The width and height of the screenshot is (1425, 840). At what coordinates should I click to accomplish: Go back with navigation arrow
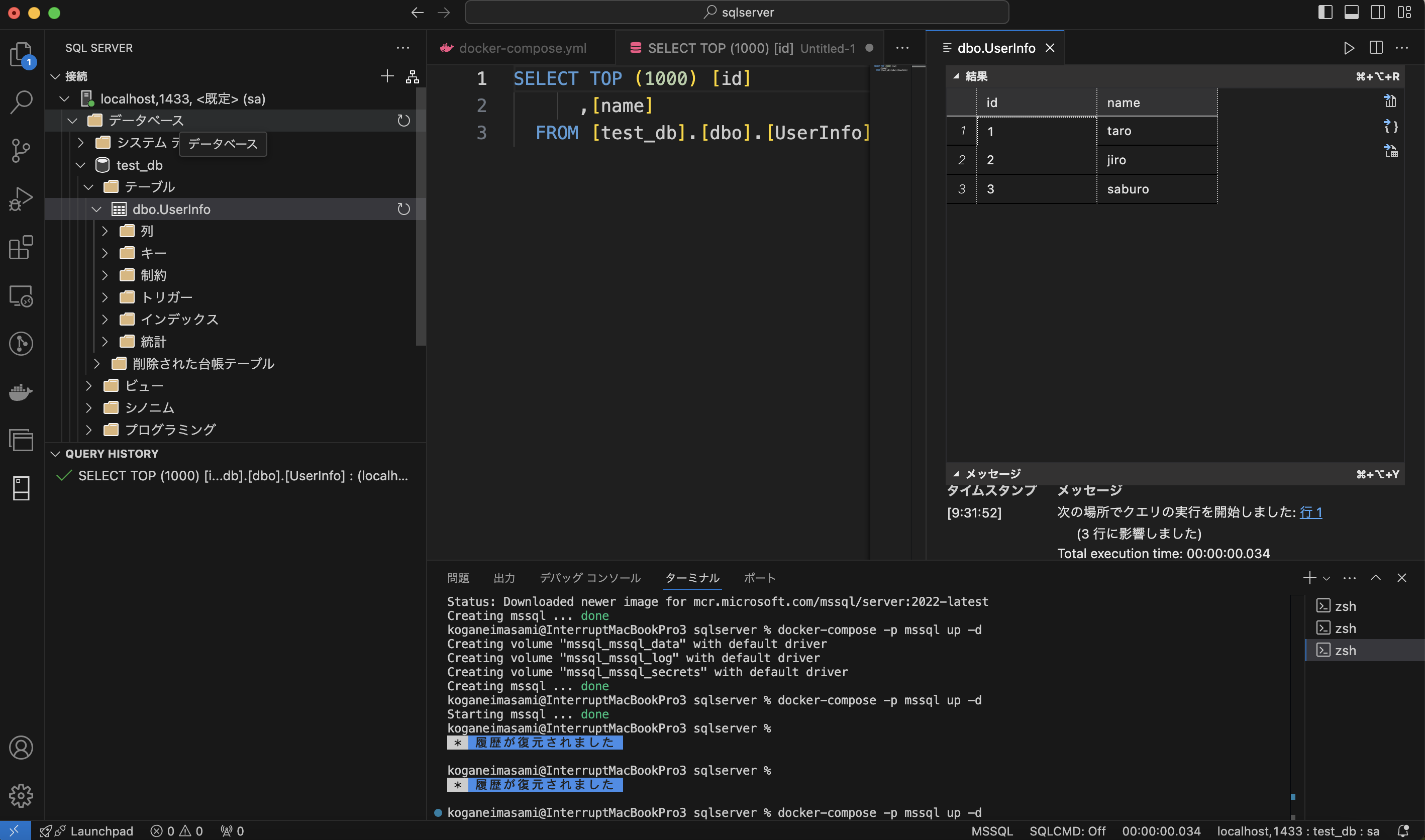[417, 13]
